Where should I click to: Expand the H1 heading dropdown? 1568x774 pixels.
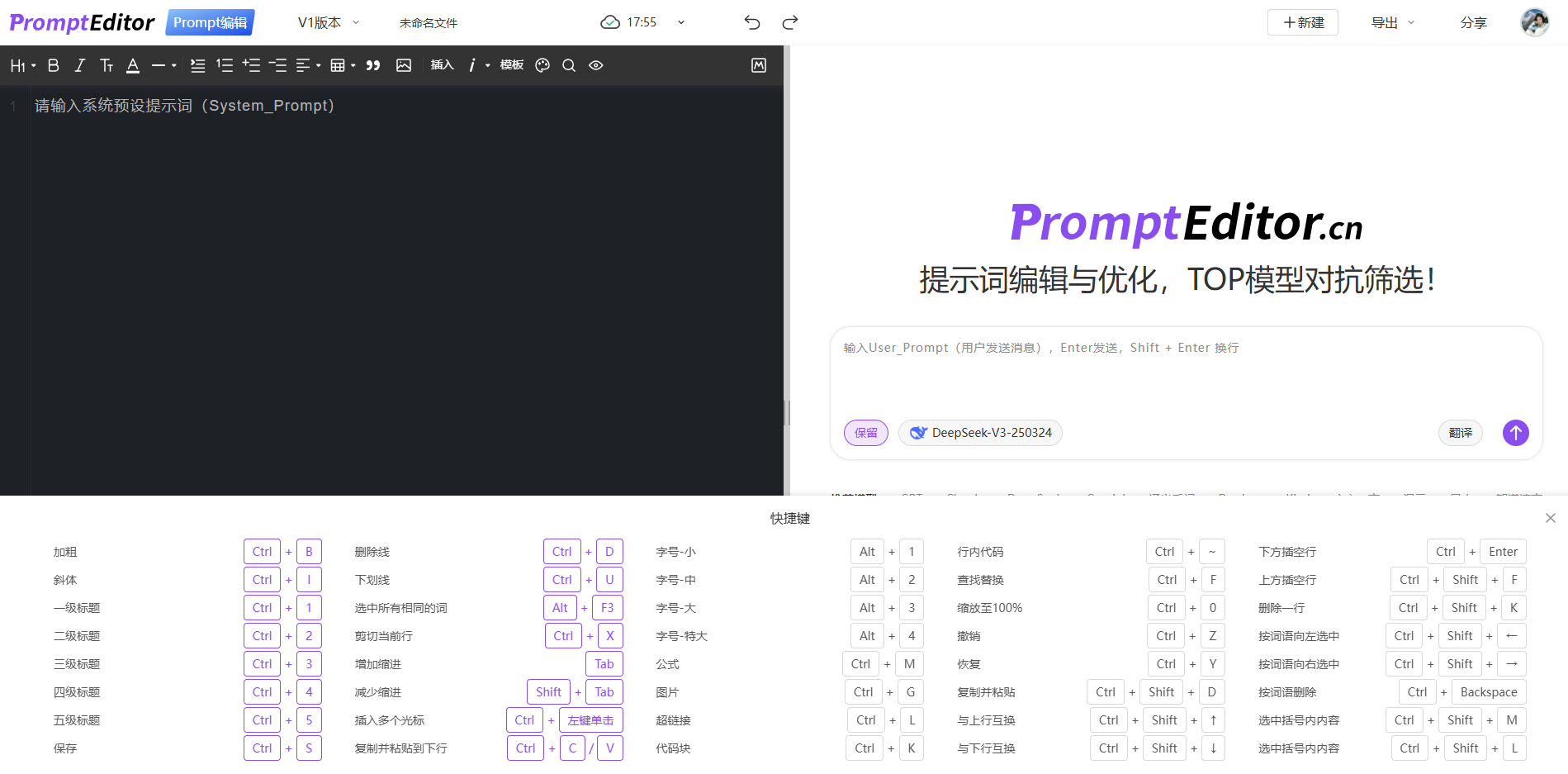click(22, 65)
